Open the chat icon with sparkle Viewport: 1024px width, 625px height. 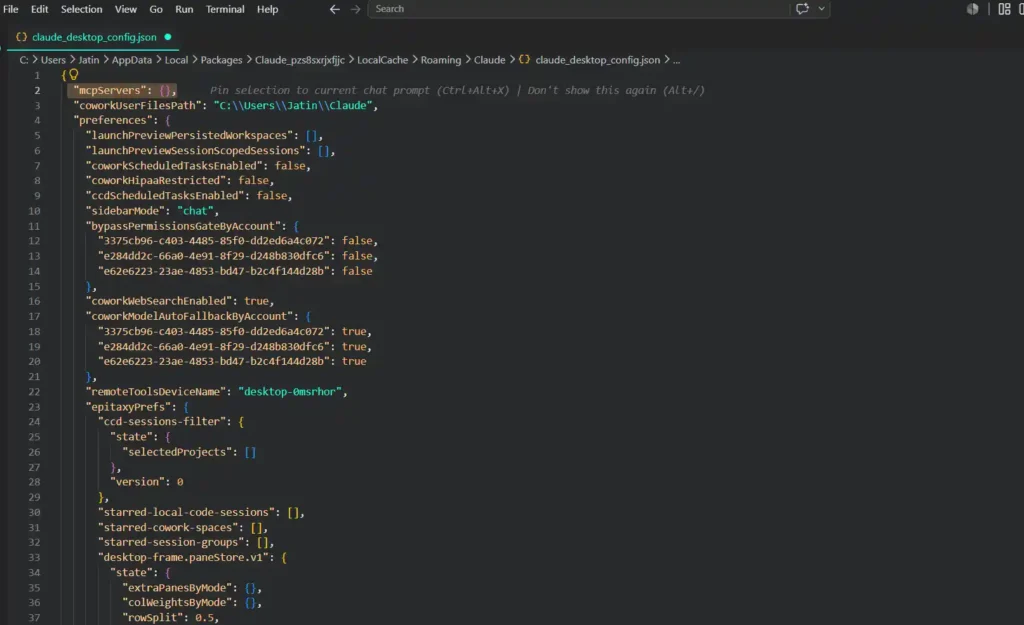click(x=802, y=8)
